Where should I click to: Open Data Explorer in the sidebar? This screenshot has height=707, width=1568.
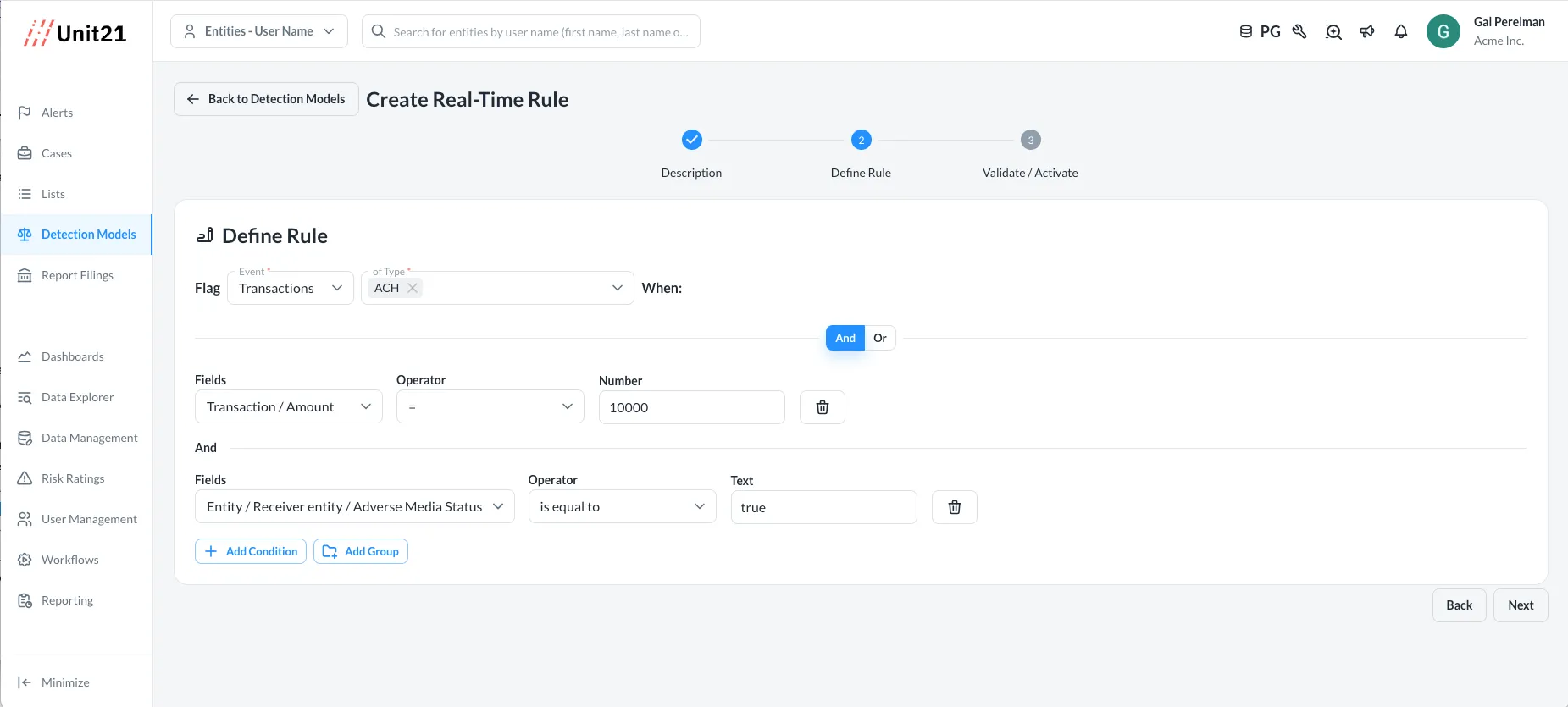click(77, 397)
